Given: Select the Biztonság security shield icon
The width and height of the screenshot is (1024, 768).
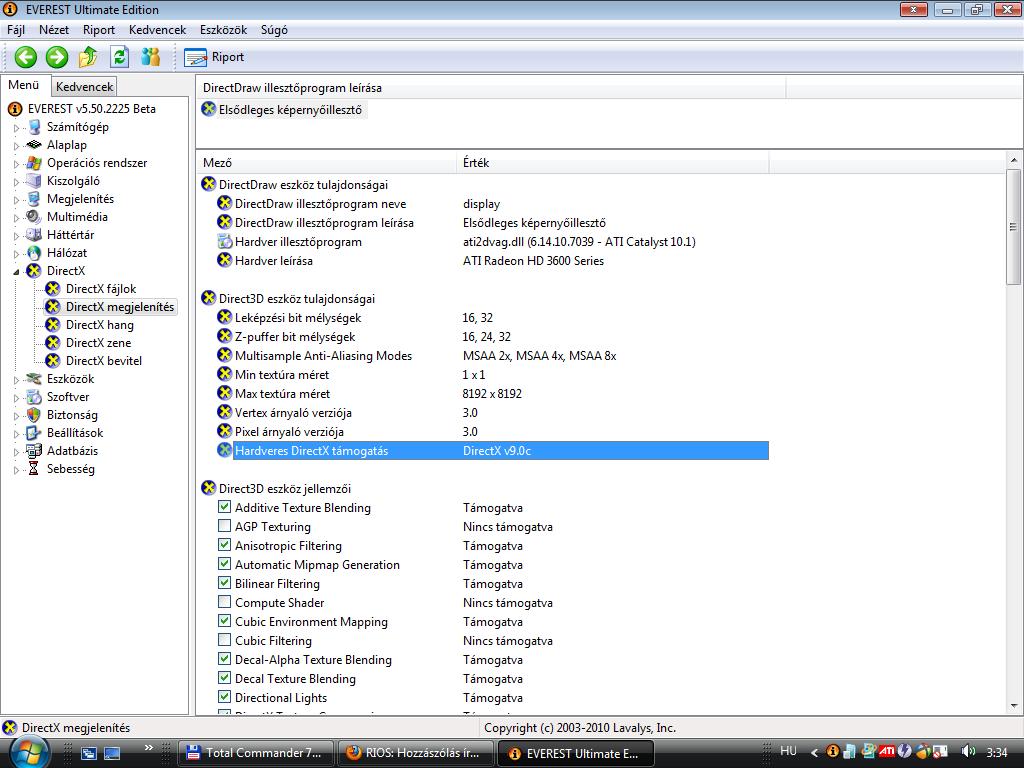Looking at the screenshot, I should [x=34, y=415].
